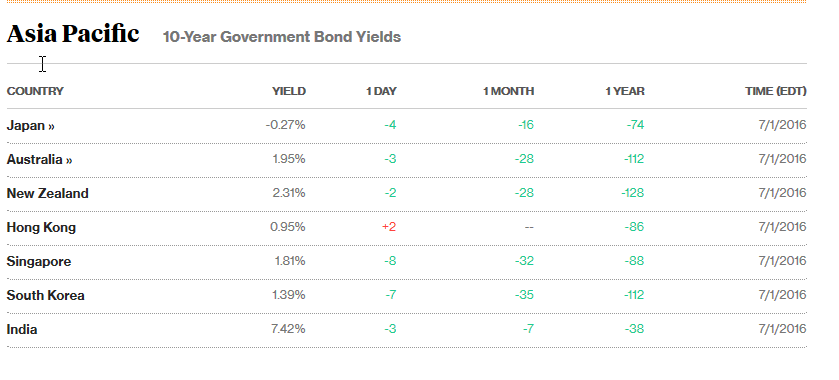Open the Australia country link
The width and height of the screenshot is (839, 380).
(39, 159)
